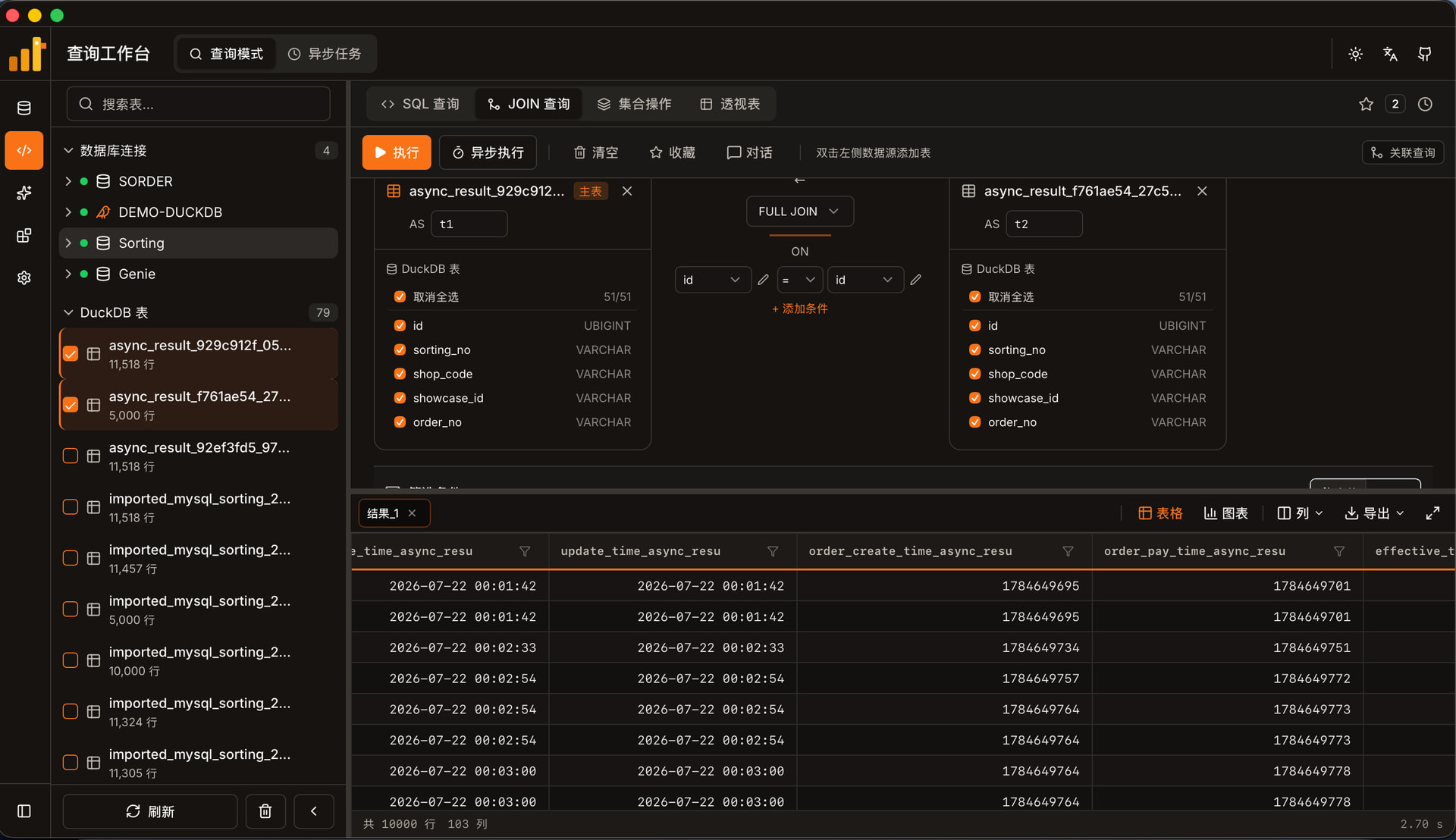
Task: Open the AI sparkle sidebar icon
Action: pyautogui.click(x=24, y=193)
